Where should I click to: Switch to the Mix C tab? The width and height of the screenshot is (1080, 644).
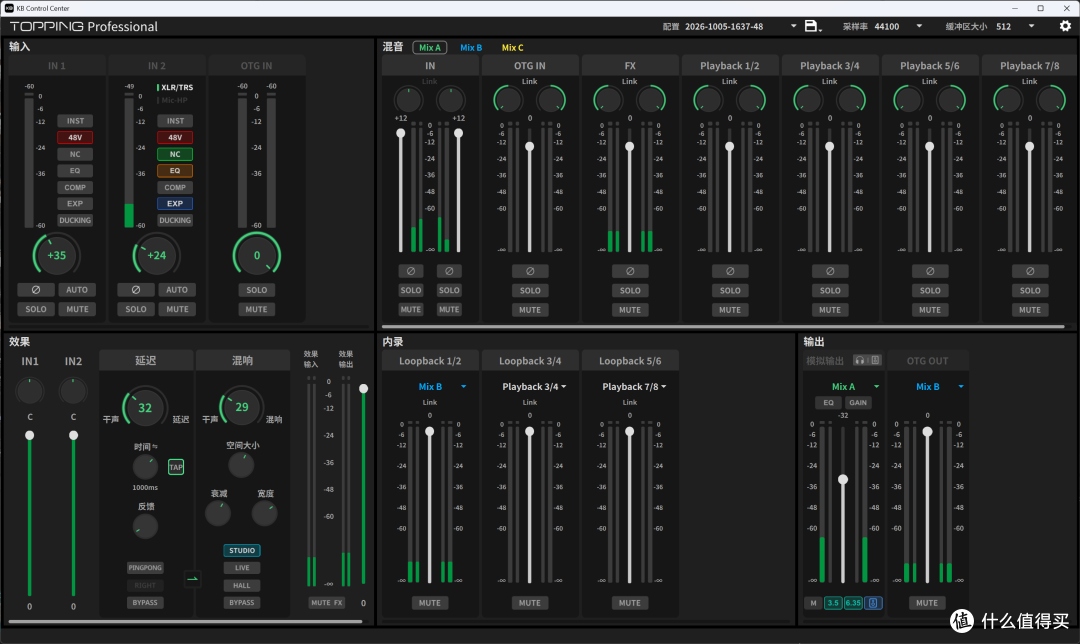(x=512, y=48)
